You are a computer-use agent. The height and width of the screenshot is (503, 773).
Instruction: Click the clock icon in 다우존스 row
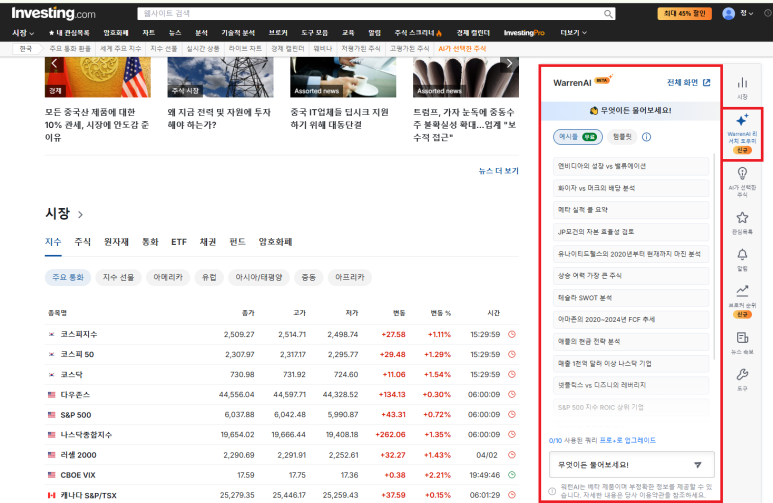[x=512, y=395]
